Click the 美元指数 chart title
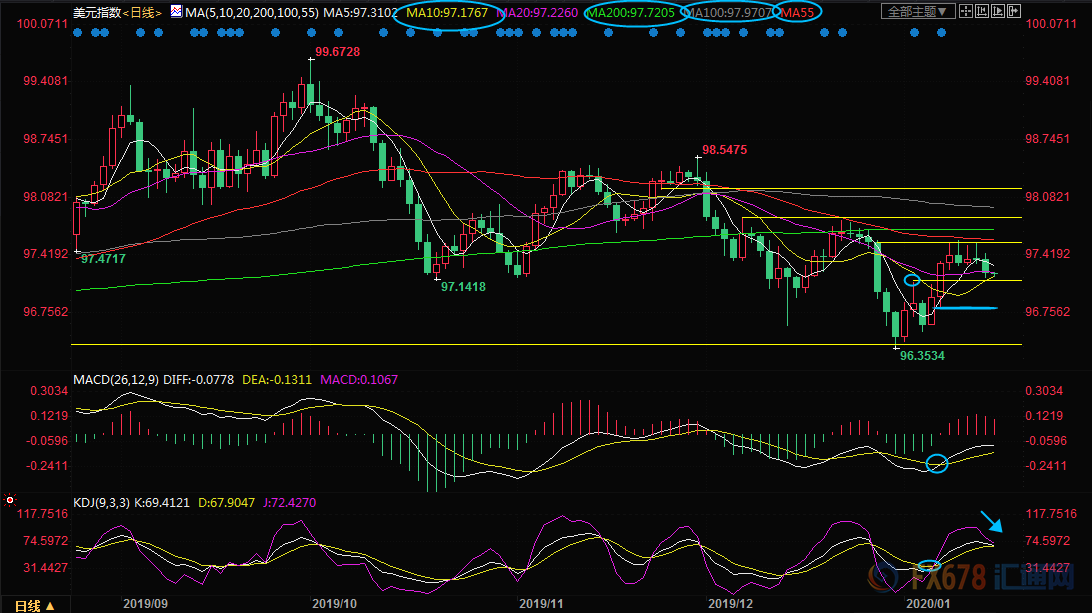This screenshot has height=613, width=1092. click(97, 12)
